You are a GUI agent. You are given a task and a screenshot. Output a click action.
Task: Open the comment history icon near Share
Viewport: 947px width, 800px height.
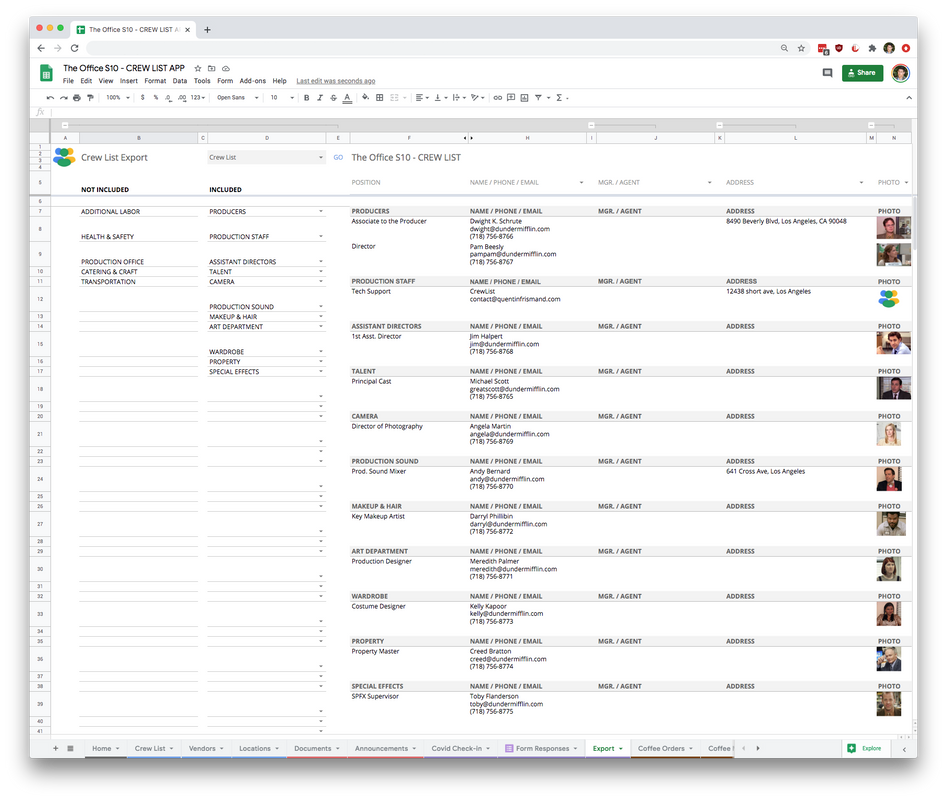827,73
